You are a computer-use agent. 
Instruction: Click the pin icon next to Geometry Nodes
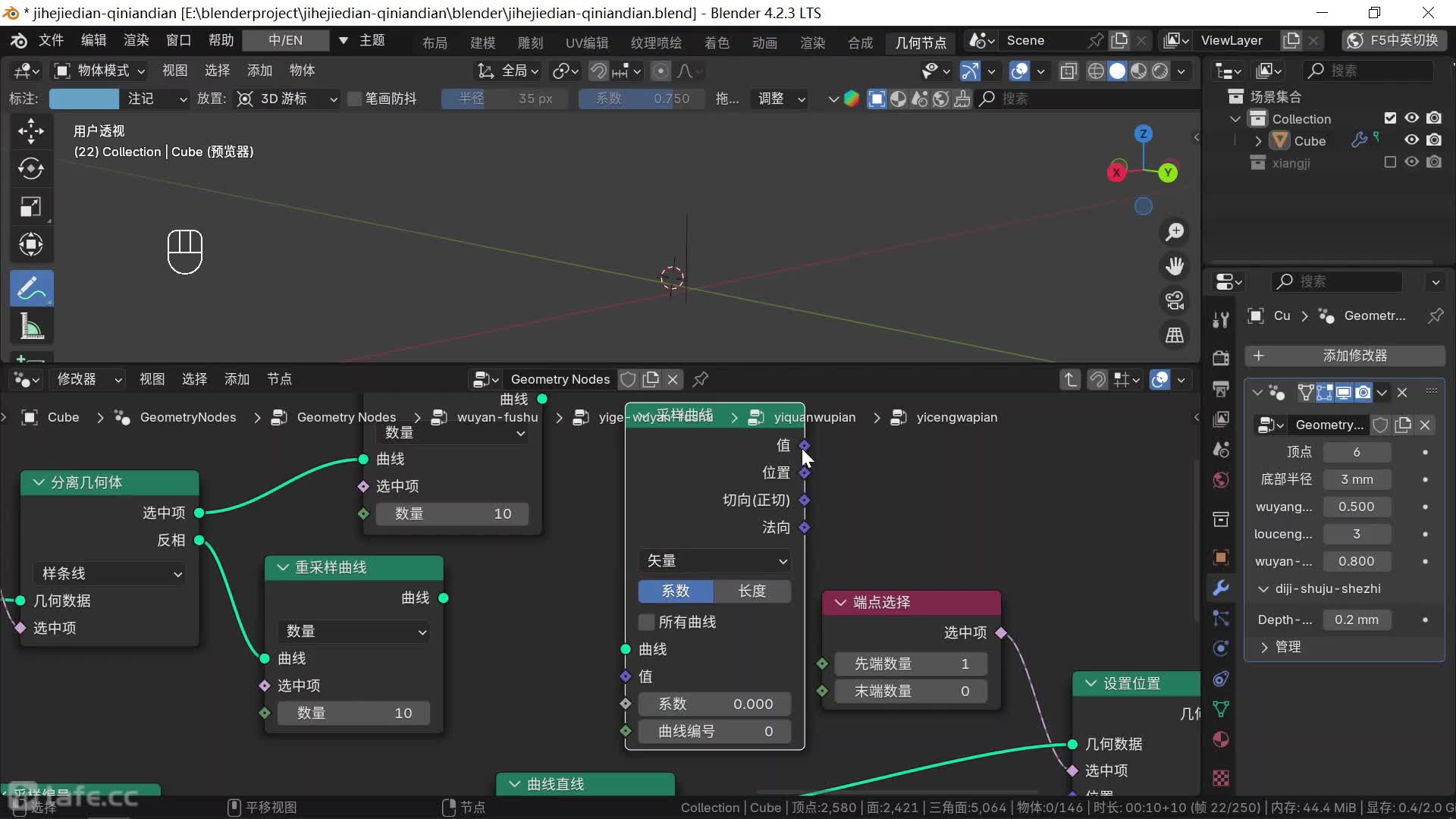coord(701,379)
